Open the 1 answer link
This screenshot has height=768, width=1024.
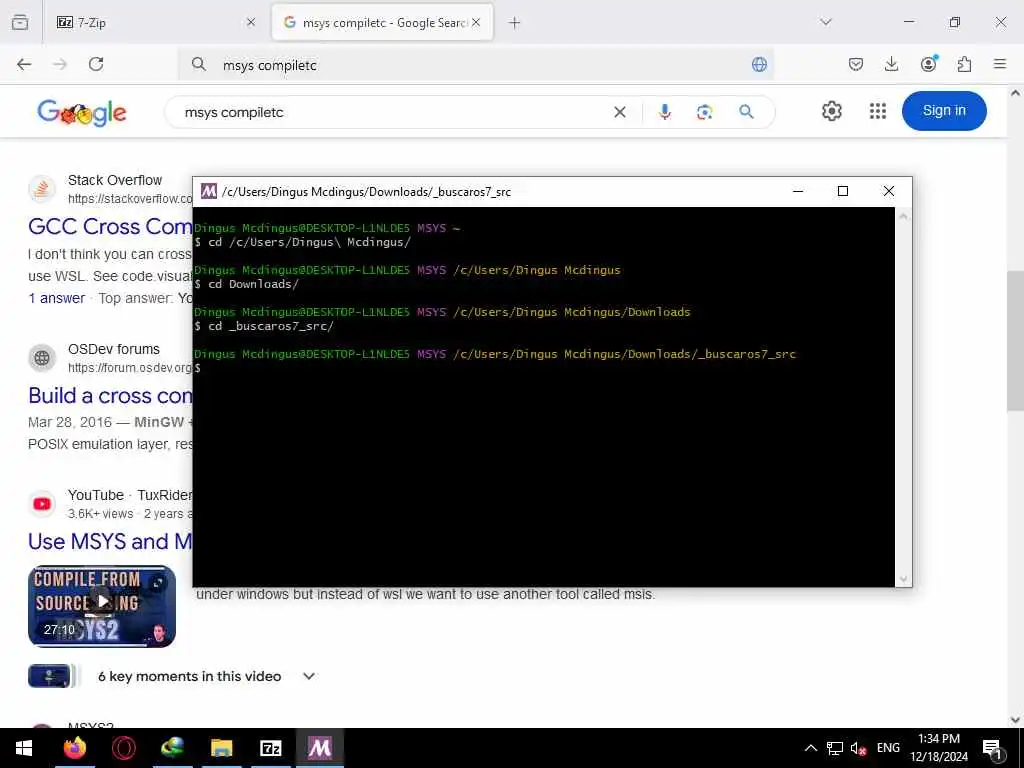[x=56, y=298]
